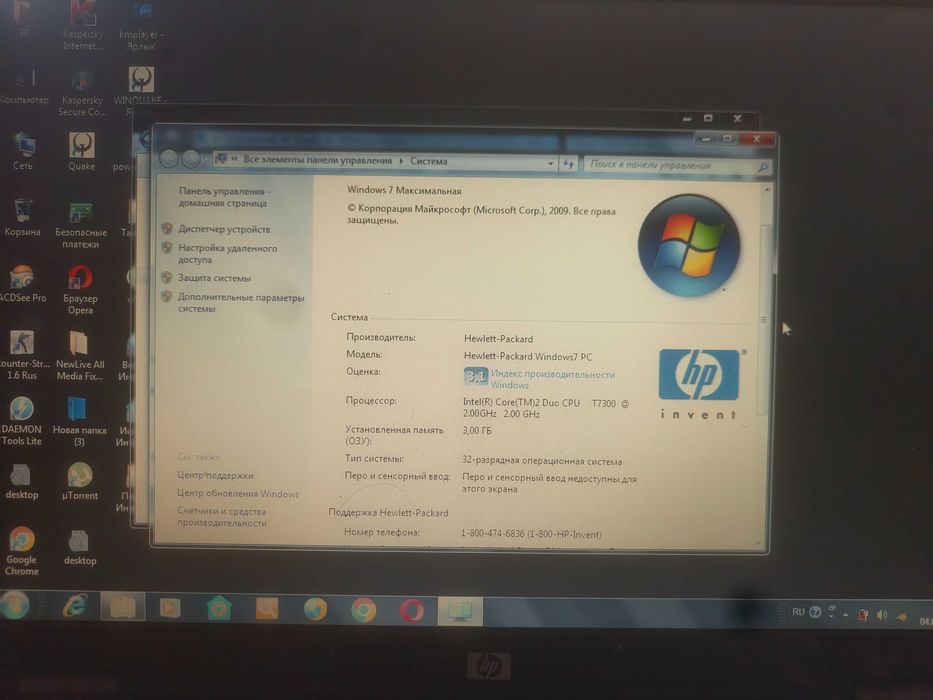The width and height of the screenshot is (933, 700).
Task: Click the HP invent logo
Action: tap(699, 384)
